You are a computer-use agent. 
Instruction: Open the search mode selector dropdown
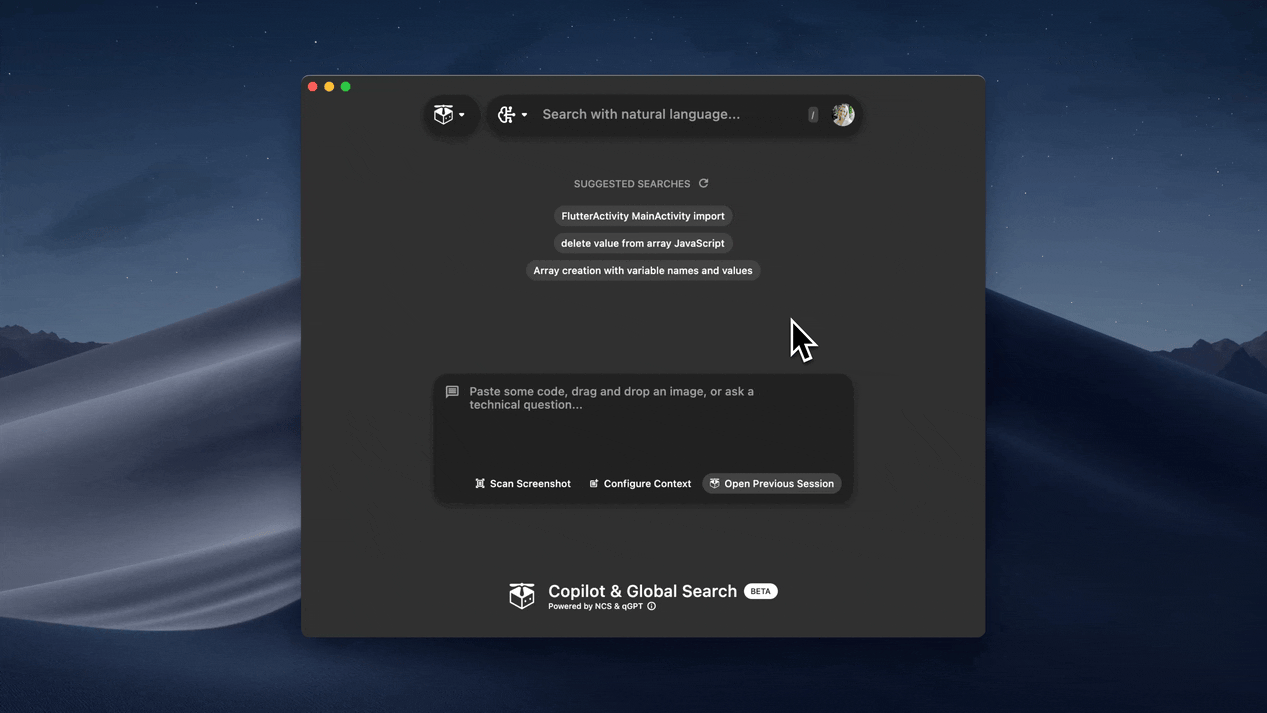[x=512, y=115]
